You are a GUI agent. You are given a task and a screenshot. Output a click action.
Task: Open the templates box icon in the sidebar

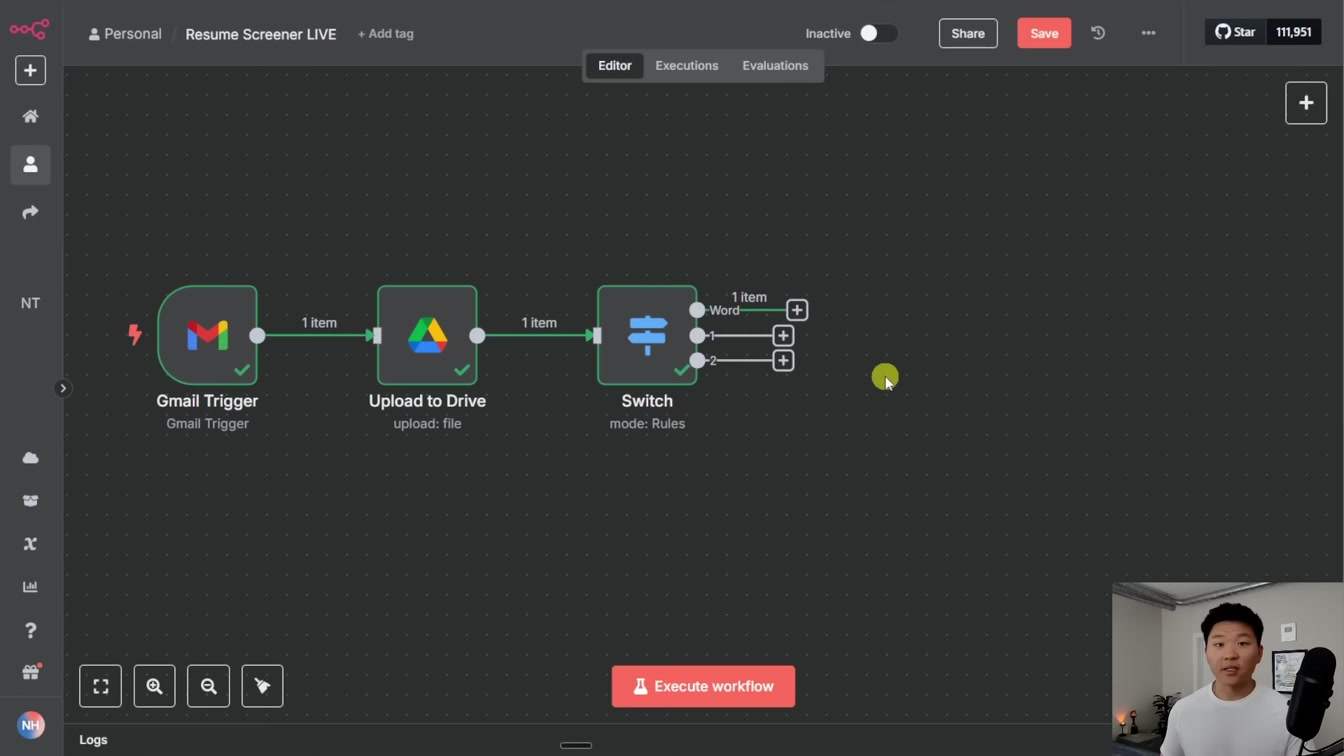[x=30, y=501]
